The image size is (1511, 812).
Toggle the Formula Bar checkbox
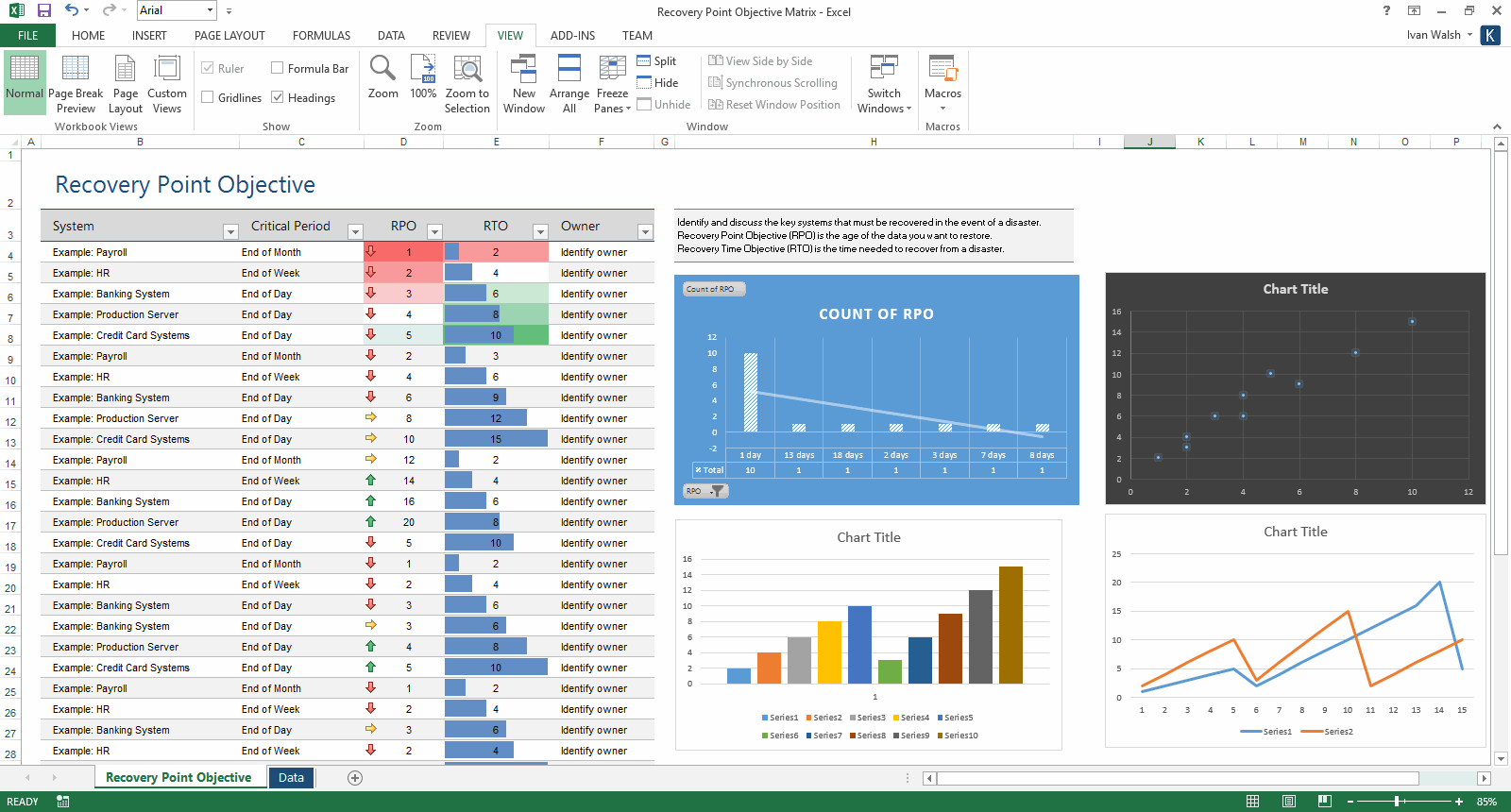click(x=278, y=68)
